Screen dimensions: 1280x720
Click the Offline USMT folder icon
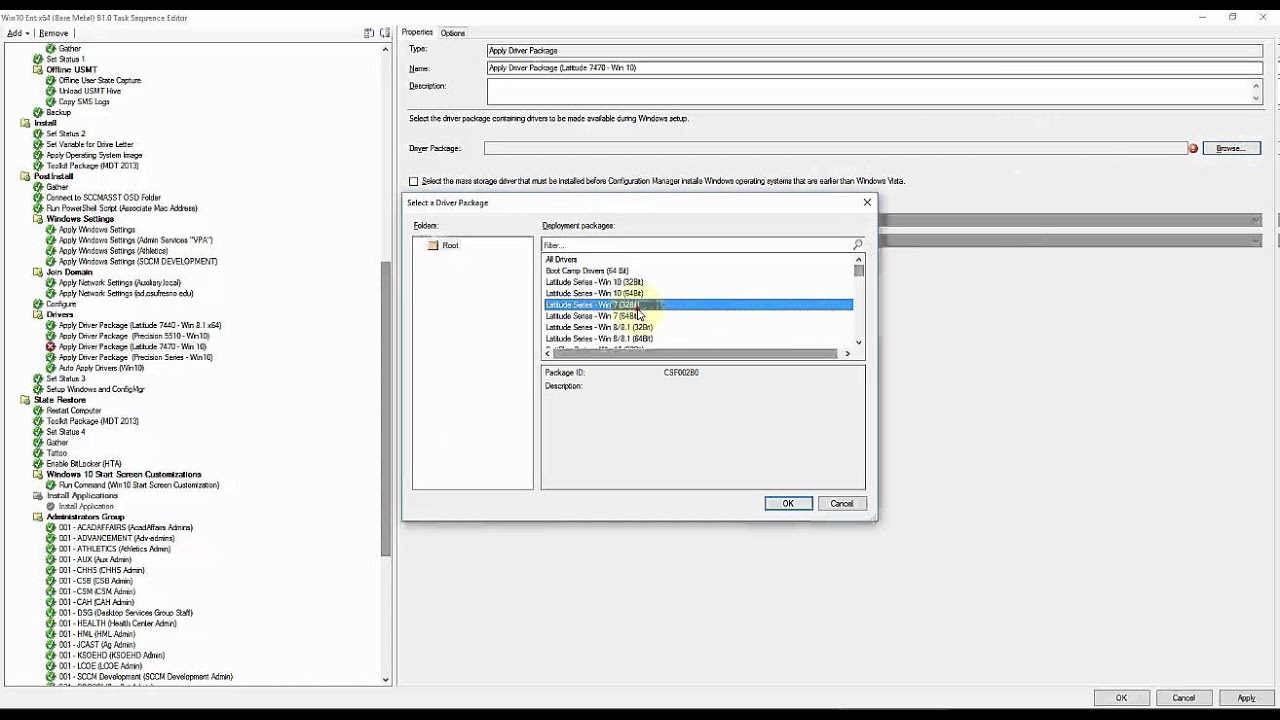coord(38,70)
